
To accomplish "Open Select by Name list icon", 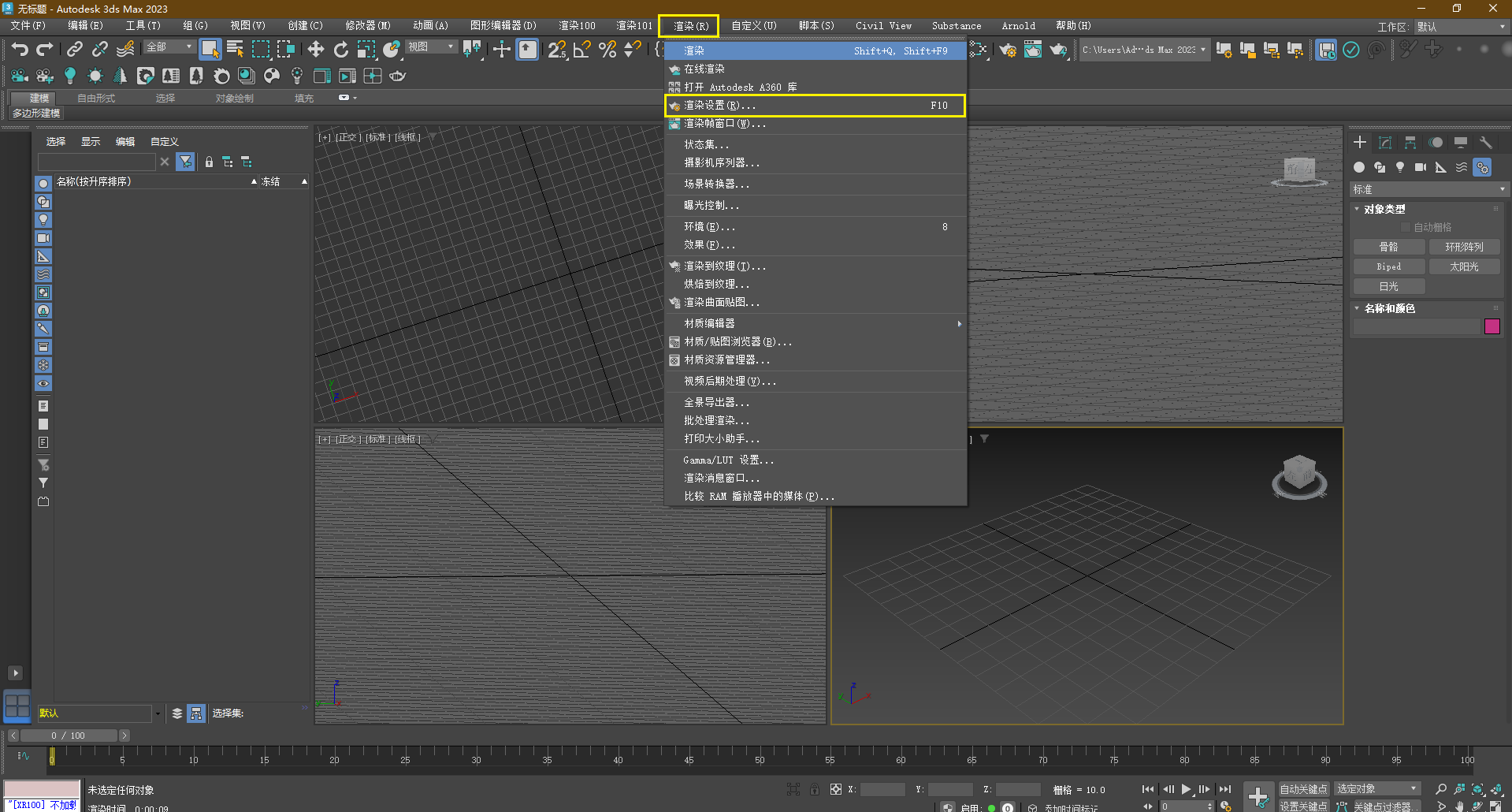I will tap(235, 50).
